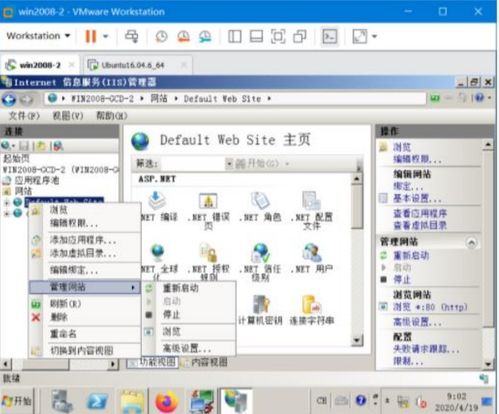Click 查看应用程序 link in actions pane
The width and height of the screenshot is (499, 414).
[420, 213]
